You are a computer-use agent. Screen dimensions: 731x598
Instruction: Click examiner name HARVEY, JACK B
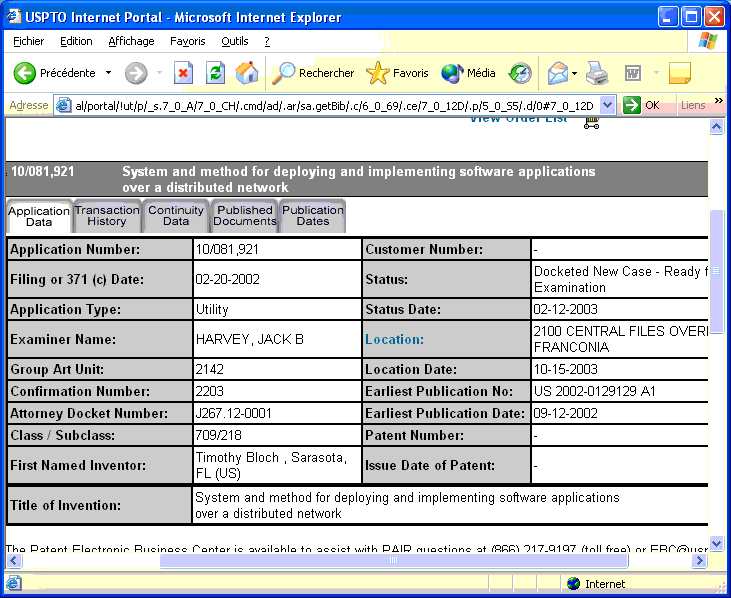click(249, 339)
